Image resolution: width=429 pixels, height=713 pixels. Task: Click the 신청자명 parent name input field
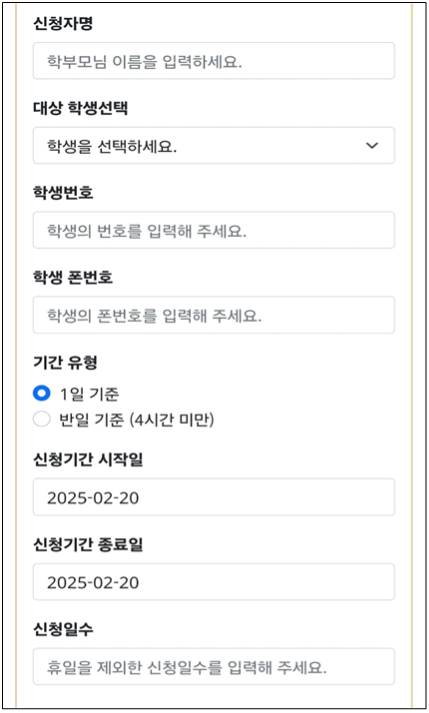tap(214, 61)
